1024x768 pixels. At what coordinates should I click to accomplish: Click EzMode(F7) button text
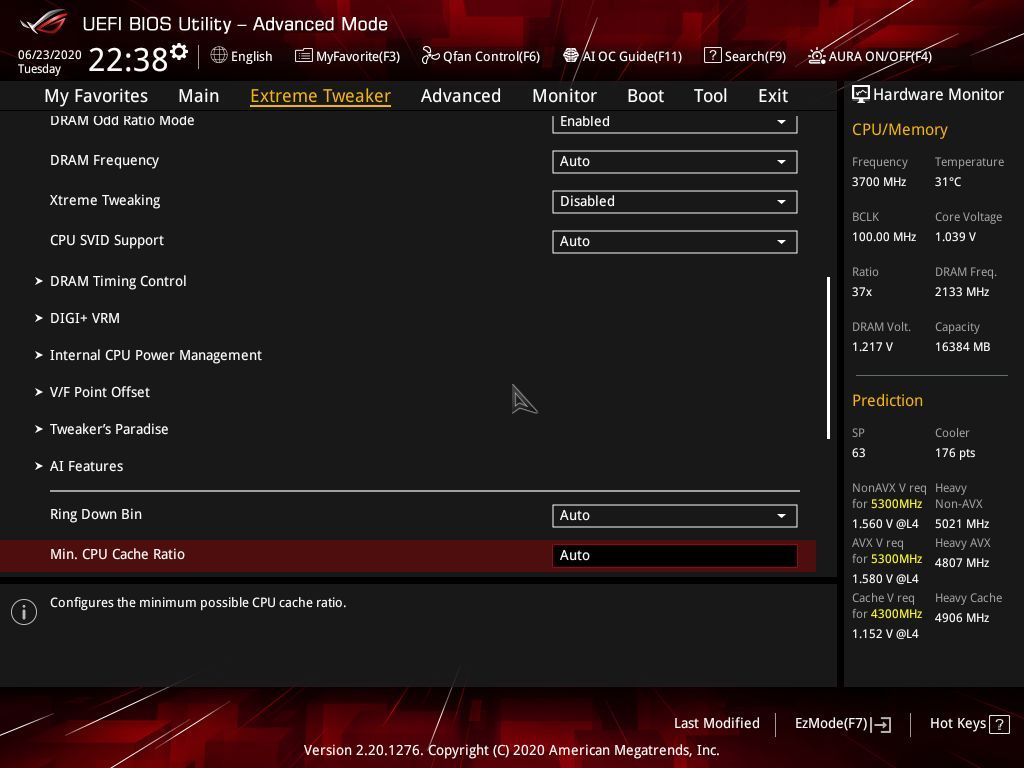pyautogui.click(x=831, y=724)
